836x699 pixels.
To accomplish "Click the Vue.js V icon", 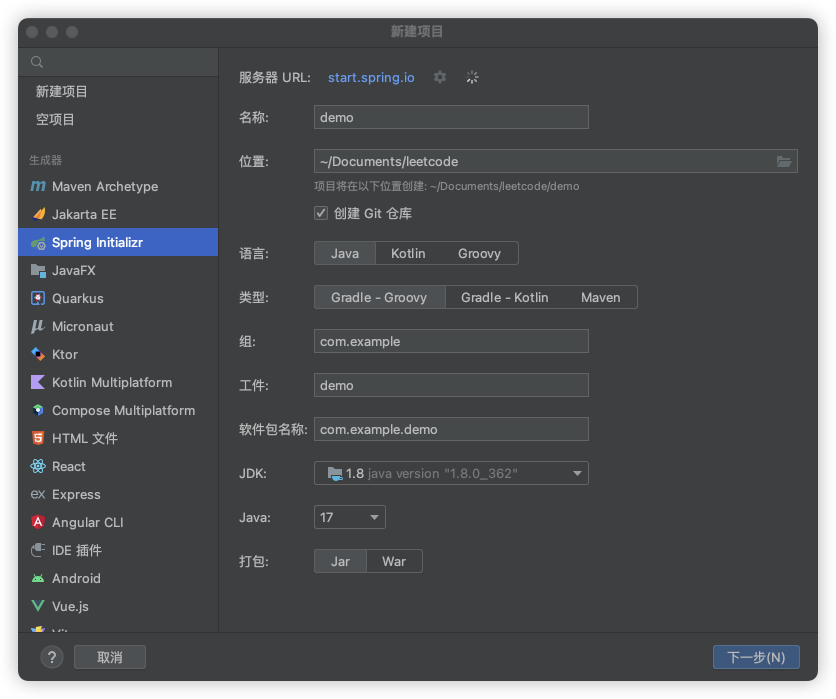I will (38, 606).
